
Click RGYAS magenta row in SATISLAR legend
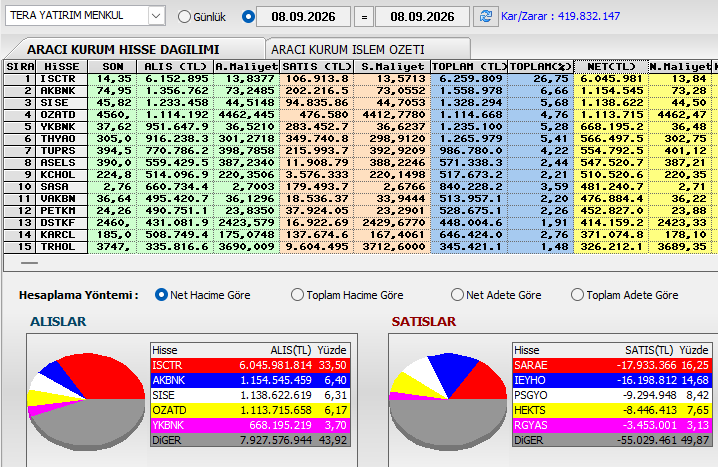[612, 425]
